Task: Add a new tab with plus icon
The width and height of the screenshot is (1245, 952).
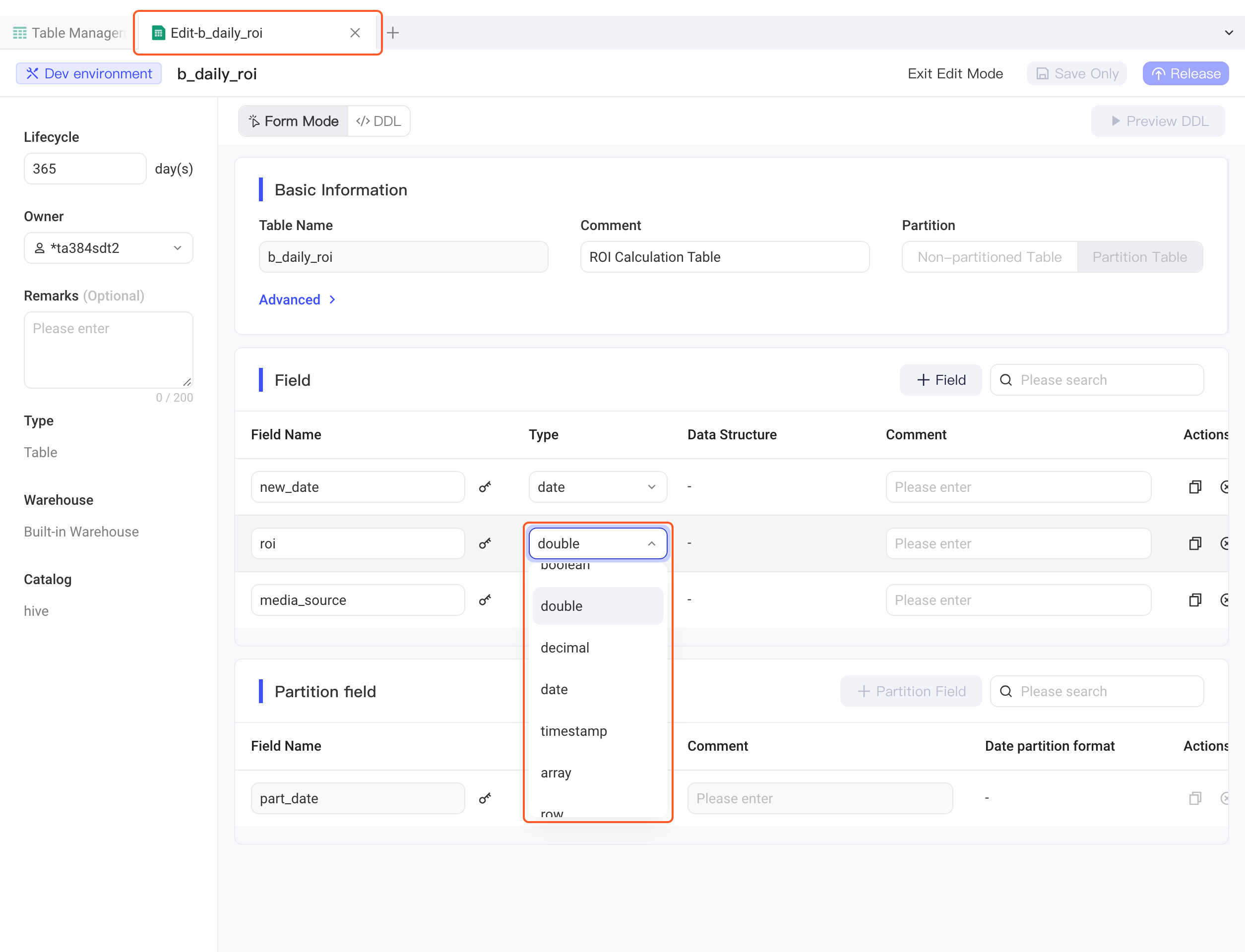Action: point(393,33)
